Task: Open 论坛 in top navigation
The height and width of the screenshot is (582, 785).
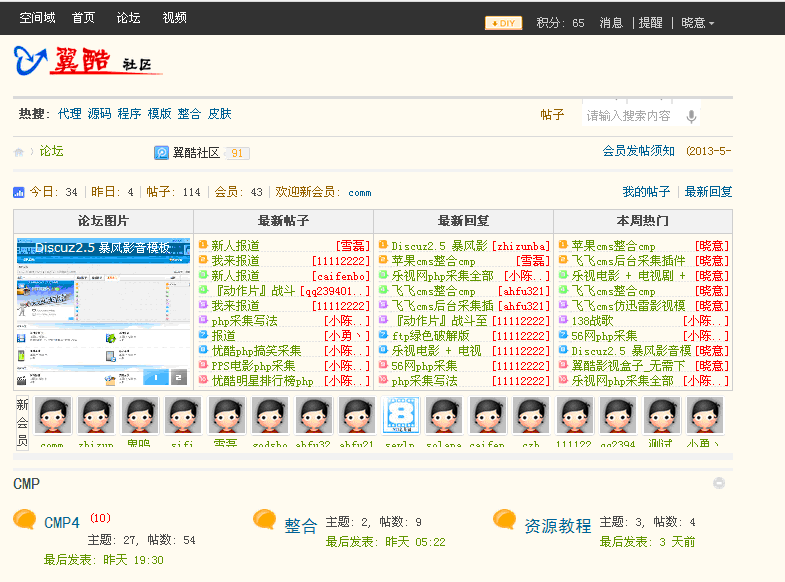Action: (x=129, y=18)
